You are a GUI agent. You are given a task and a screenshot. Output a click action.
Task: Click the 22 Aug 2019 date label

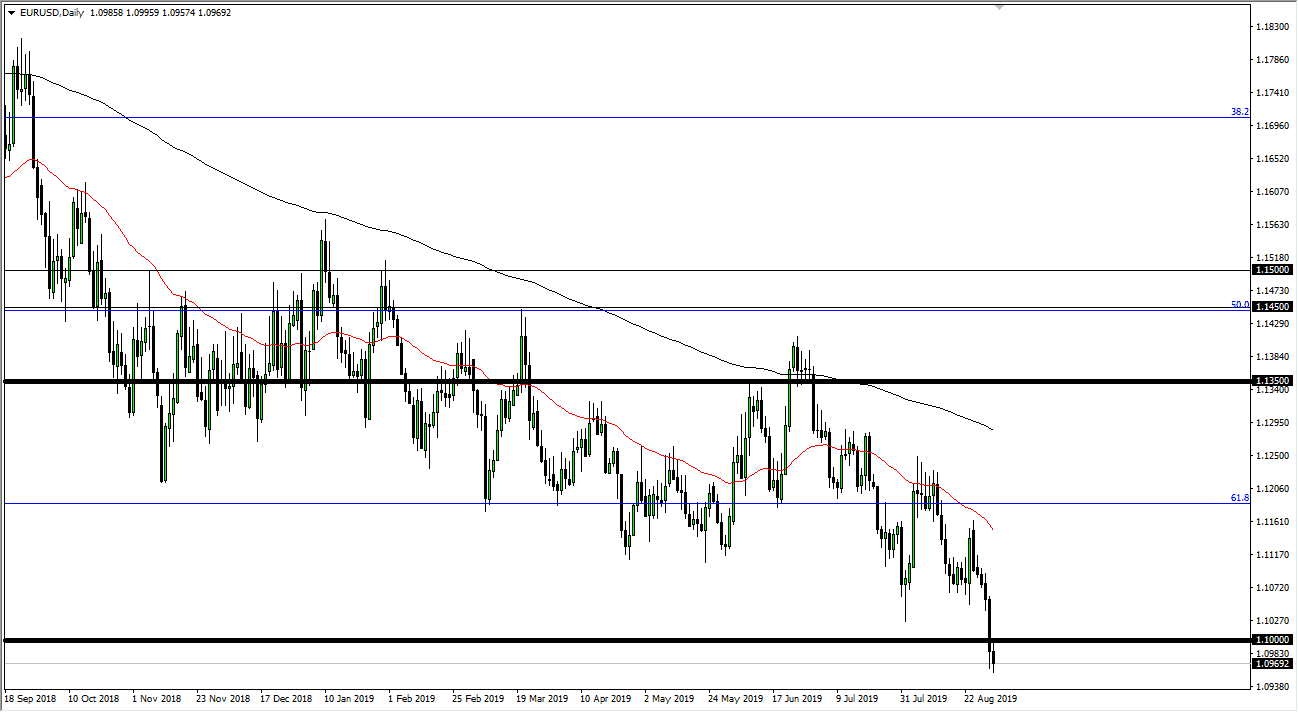pos(990,699)
